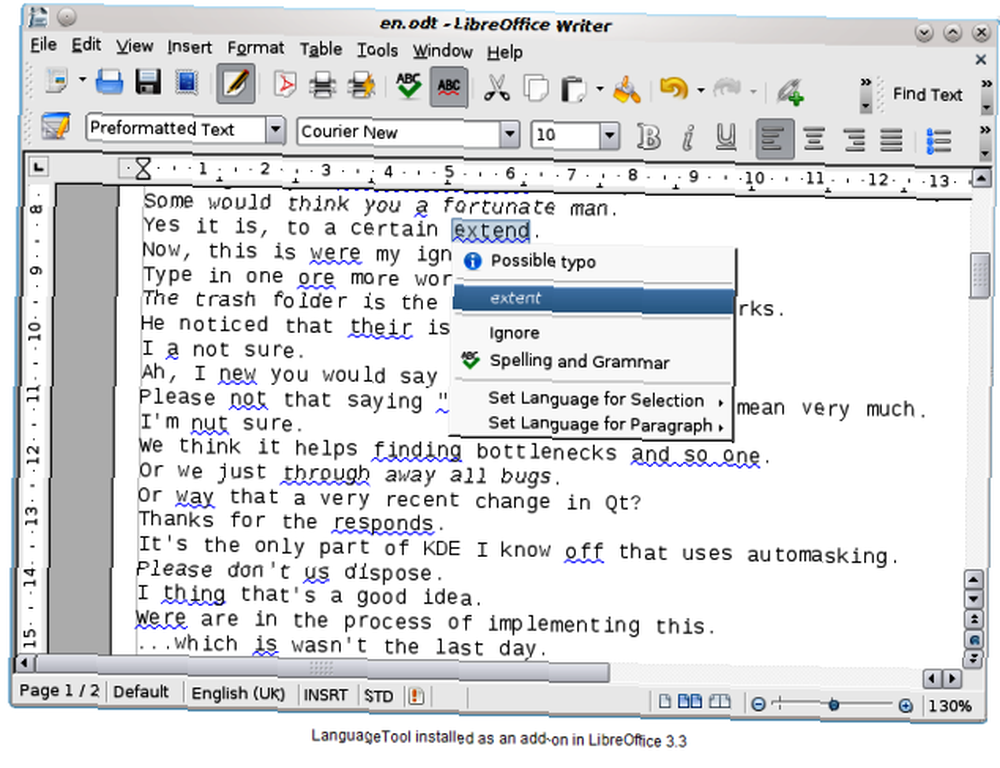The image size is (1000, 768).
Task: Run Spelling and Grammar check toolbar icon
Action: 408,85
